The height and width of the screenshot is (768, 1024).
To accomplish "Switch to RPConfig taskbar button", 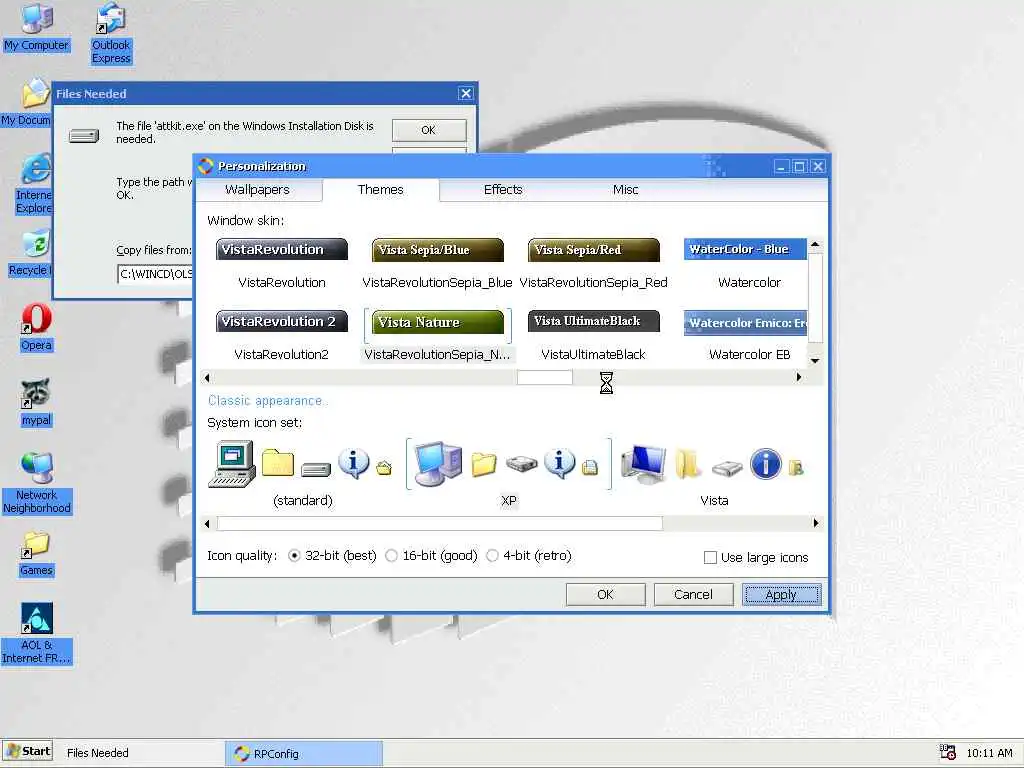I will [304, 754].
